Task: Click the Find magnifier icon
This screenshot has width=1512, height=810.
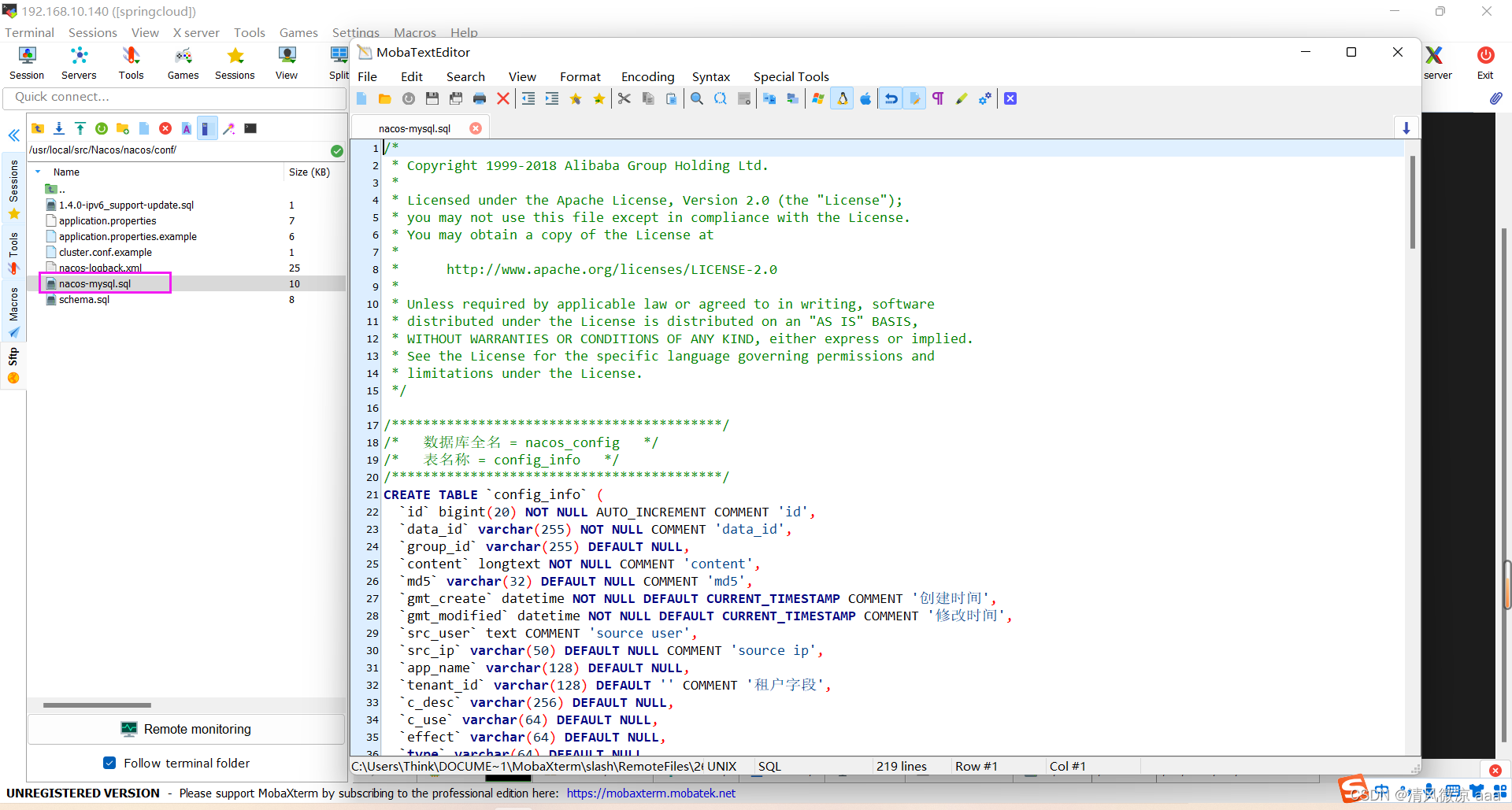Action: 697,98
